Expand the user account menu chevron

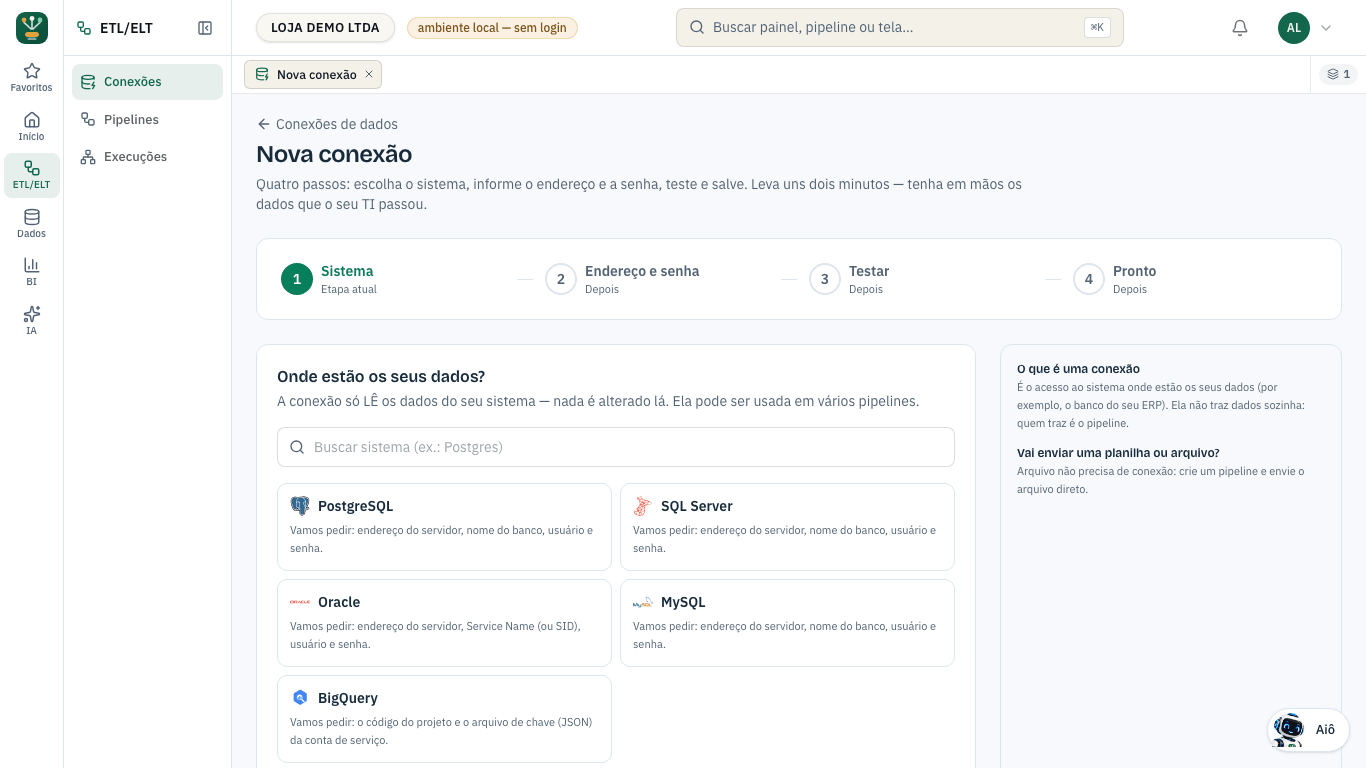click(1326, 28)
